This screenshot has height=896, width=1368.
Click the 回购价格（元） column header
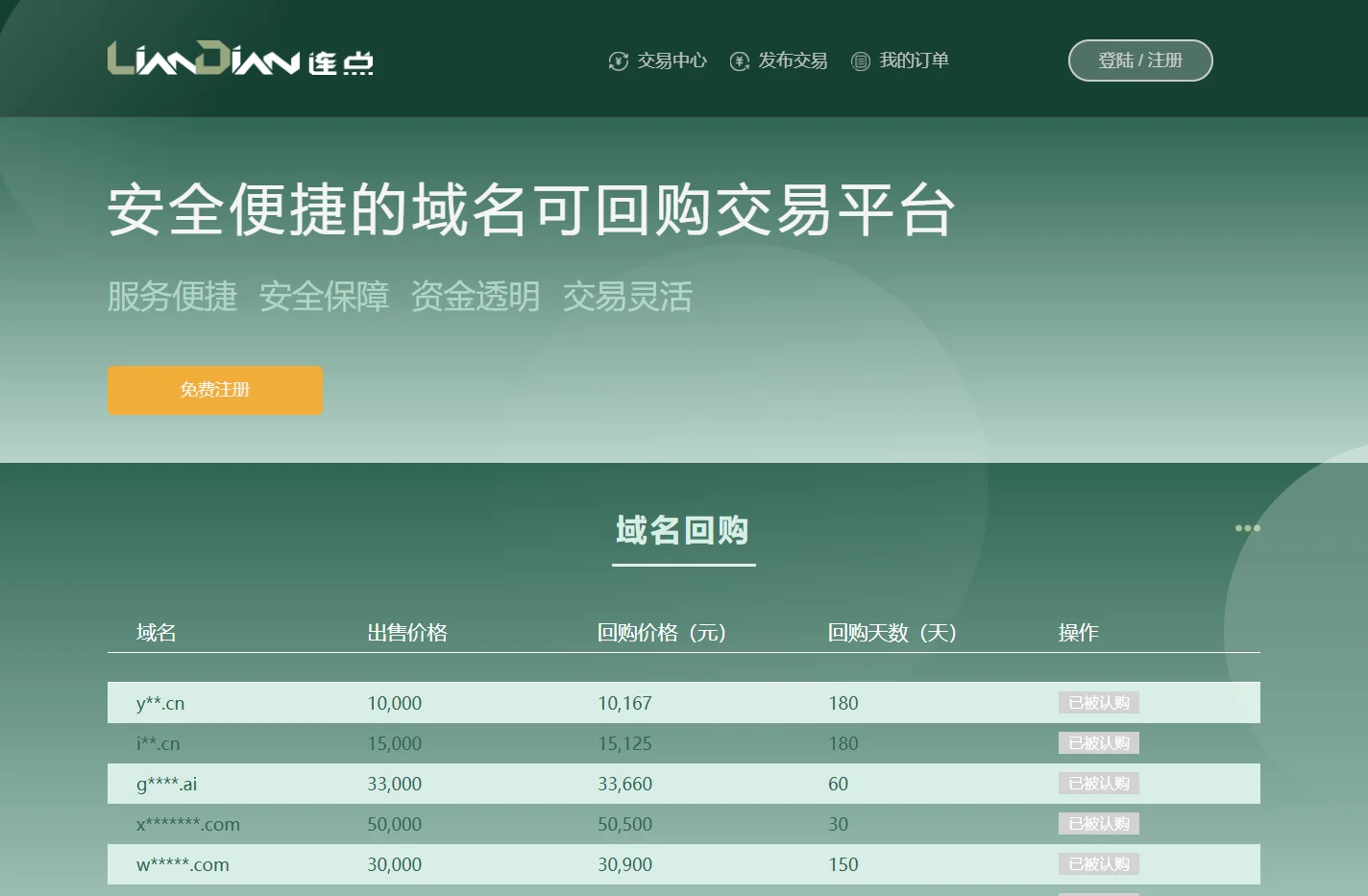coord(662,633)
